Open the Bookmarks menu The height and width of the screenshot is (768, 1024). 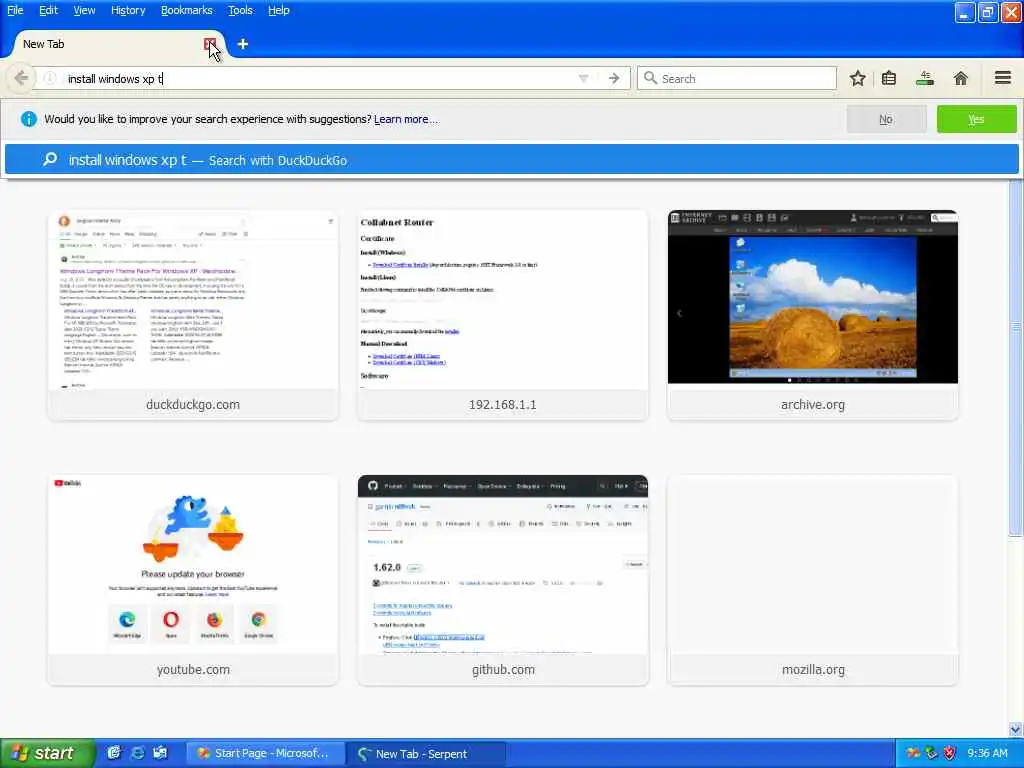point(187,10)
